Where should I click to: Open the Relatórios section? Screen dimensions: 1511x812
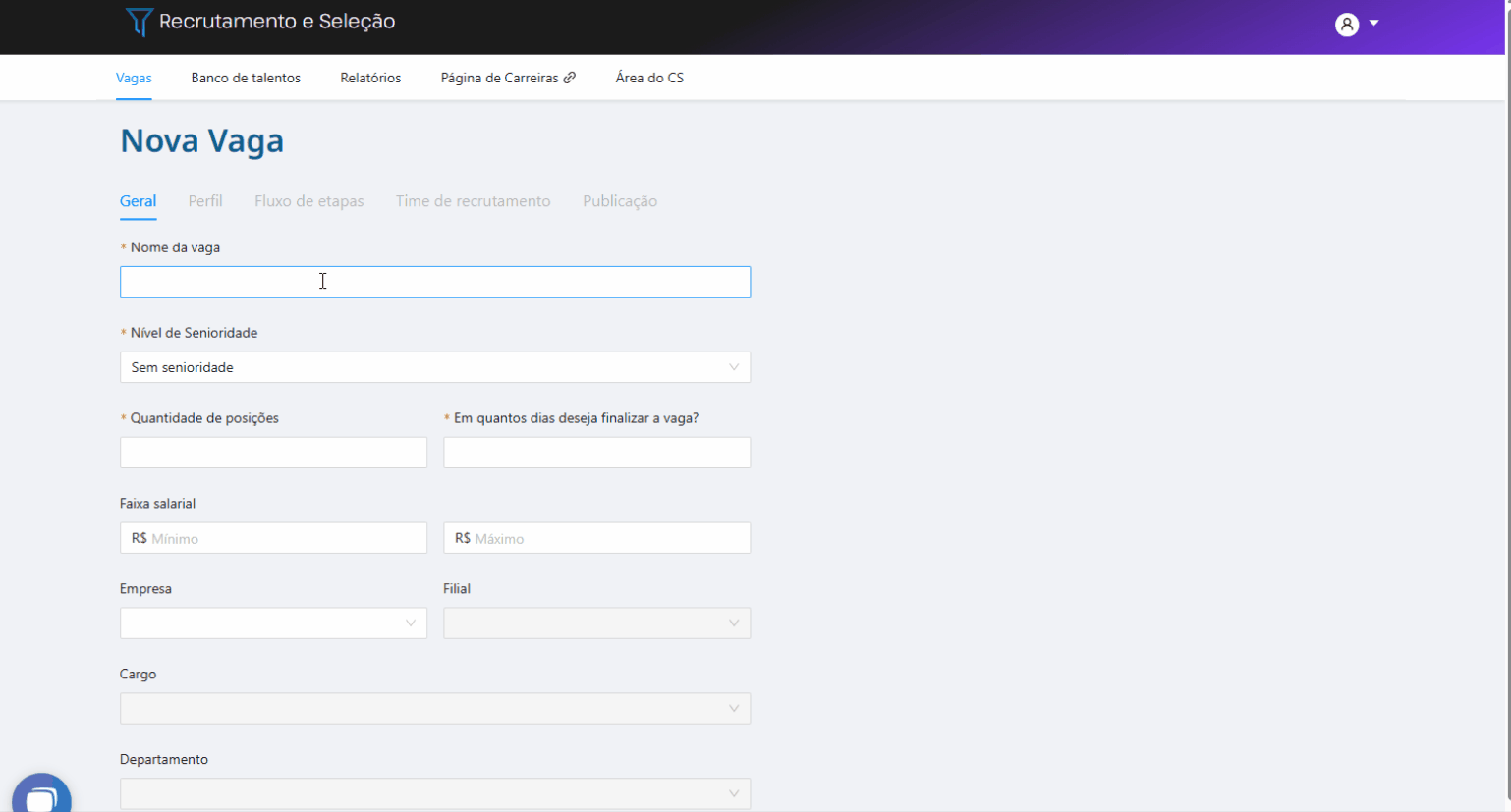coord(370,78)
